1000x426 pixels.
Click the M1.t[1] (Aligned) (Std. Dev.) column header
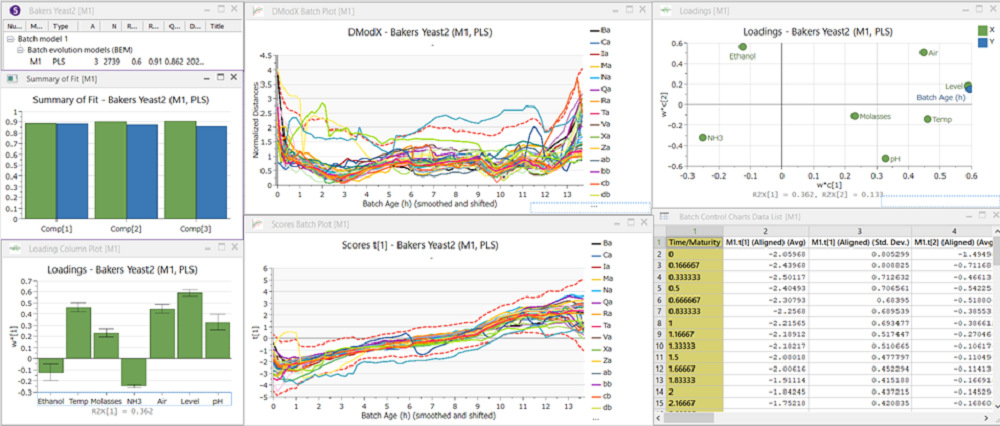[860, 242]
